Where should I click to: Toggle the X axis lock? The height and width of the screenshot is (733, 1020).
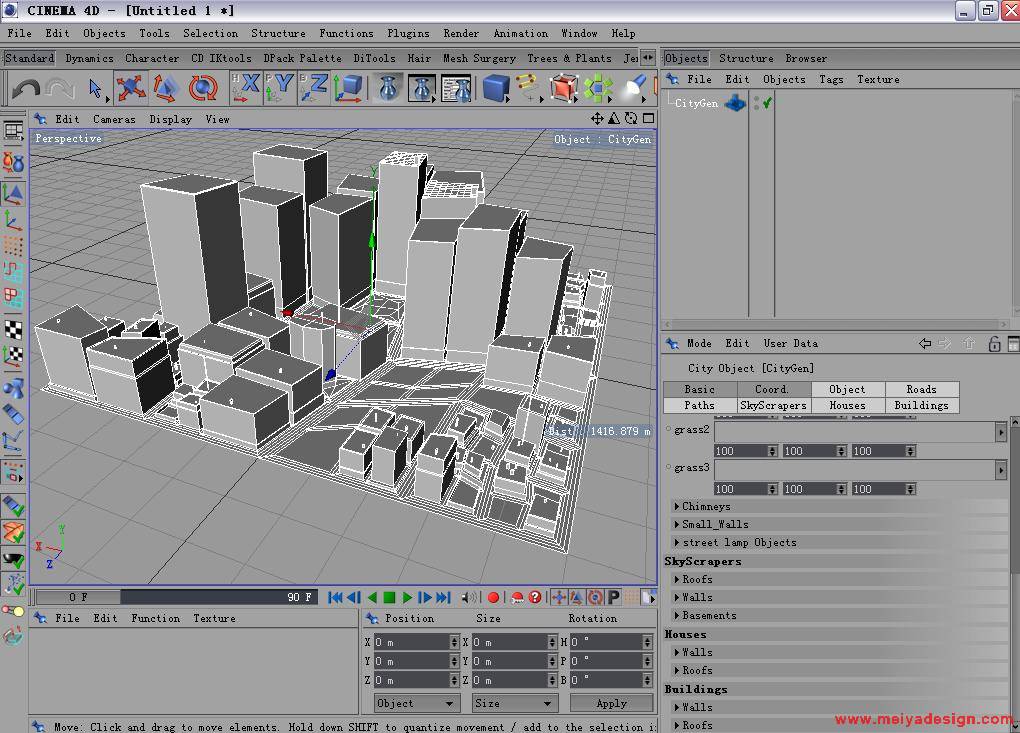click(245, 88)
